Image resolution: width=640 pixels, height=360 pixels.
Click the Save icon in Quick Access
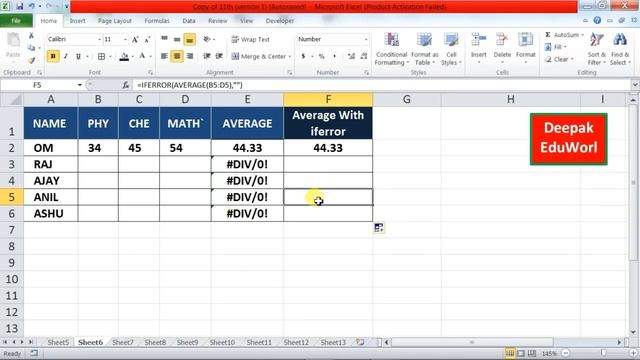tap(19, 6)
